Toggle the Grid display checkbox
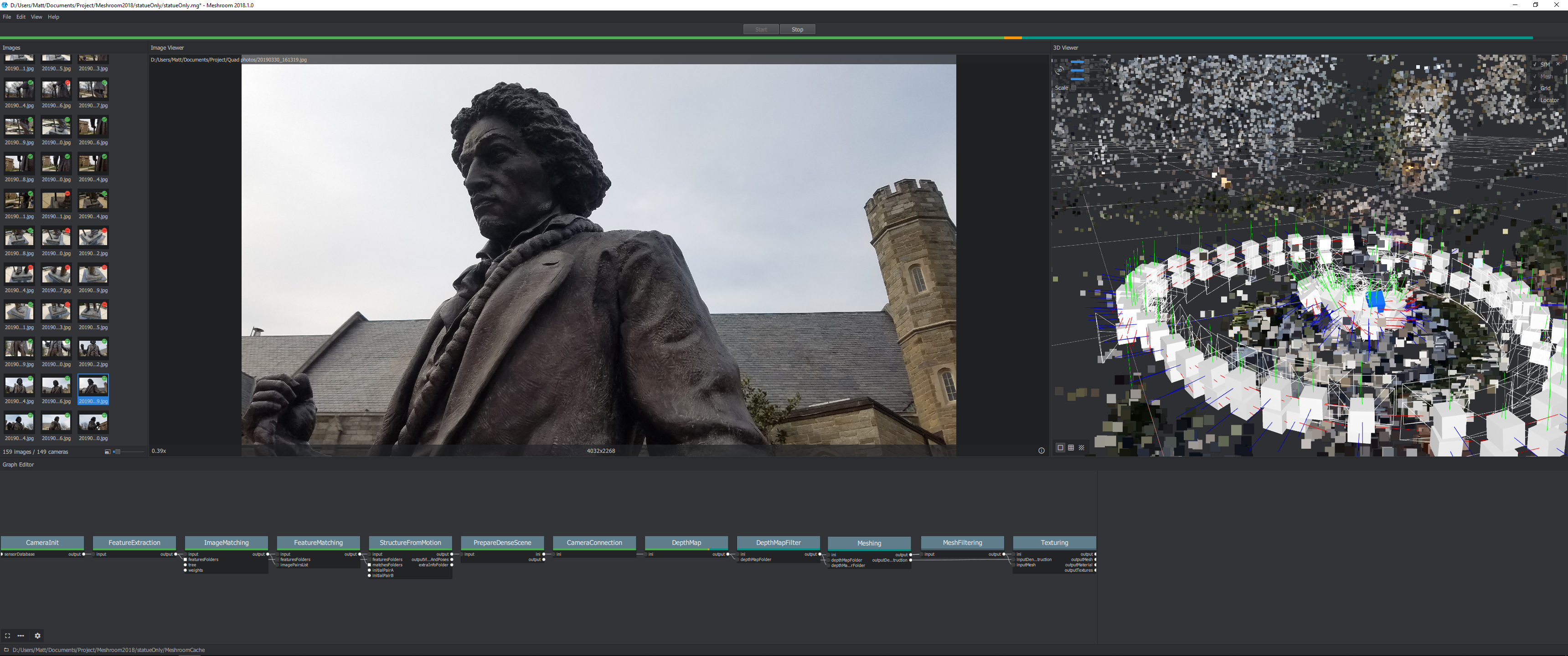Image resolution: width=1568 pixels, height=656 pixels. (x=1535, y=88)
